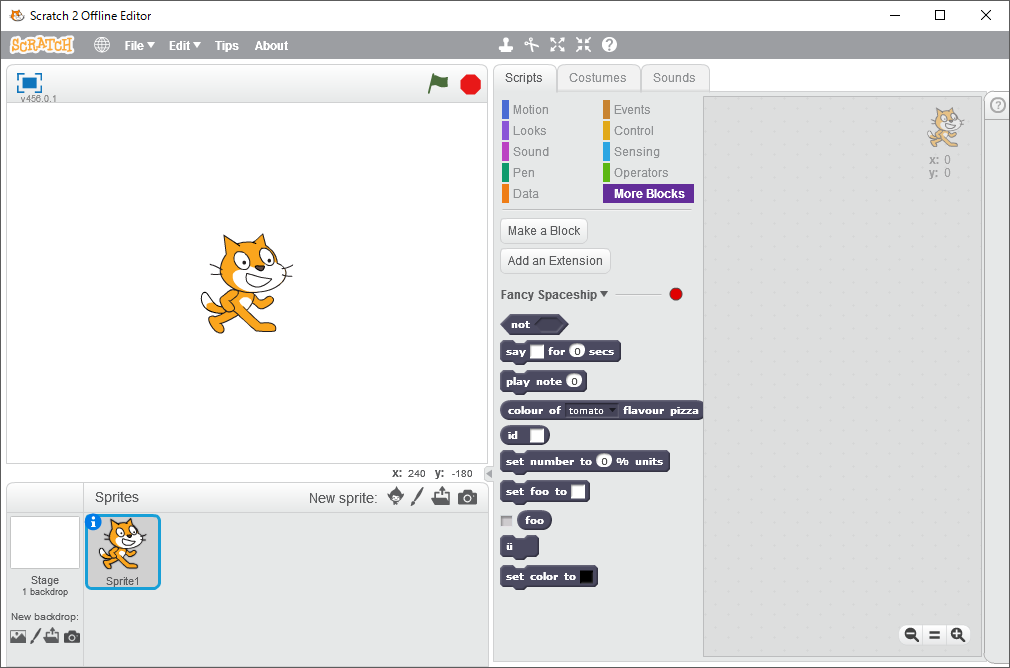This screenshot has height=668, width=1010.
Task: Collapse the stage with small arrow
Action: [488, 473]
